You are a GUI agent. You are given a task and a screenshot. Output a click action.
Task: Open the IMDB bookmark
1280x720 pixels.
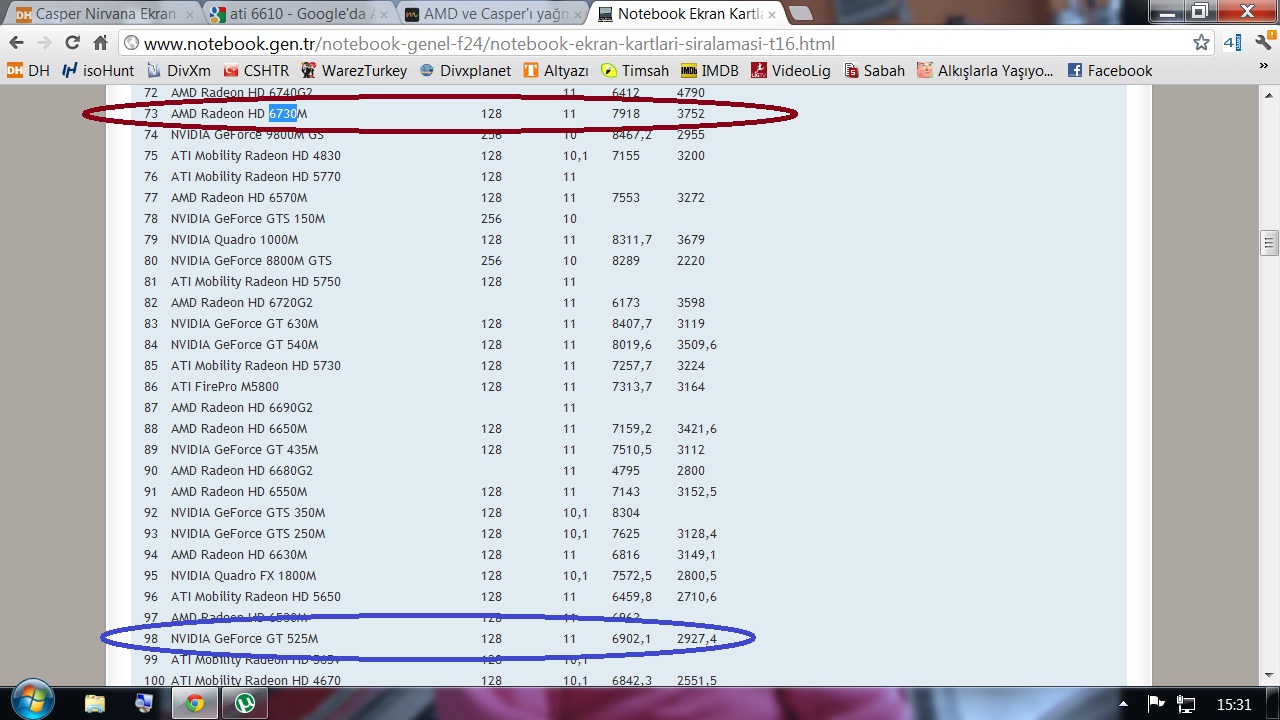click(710, 71)
